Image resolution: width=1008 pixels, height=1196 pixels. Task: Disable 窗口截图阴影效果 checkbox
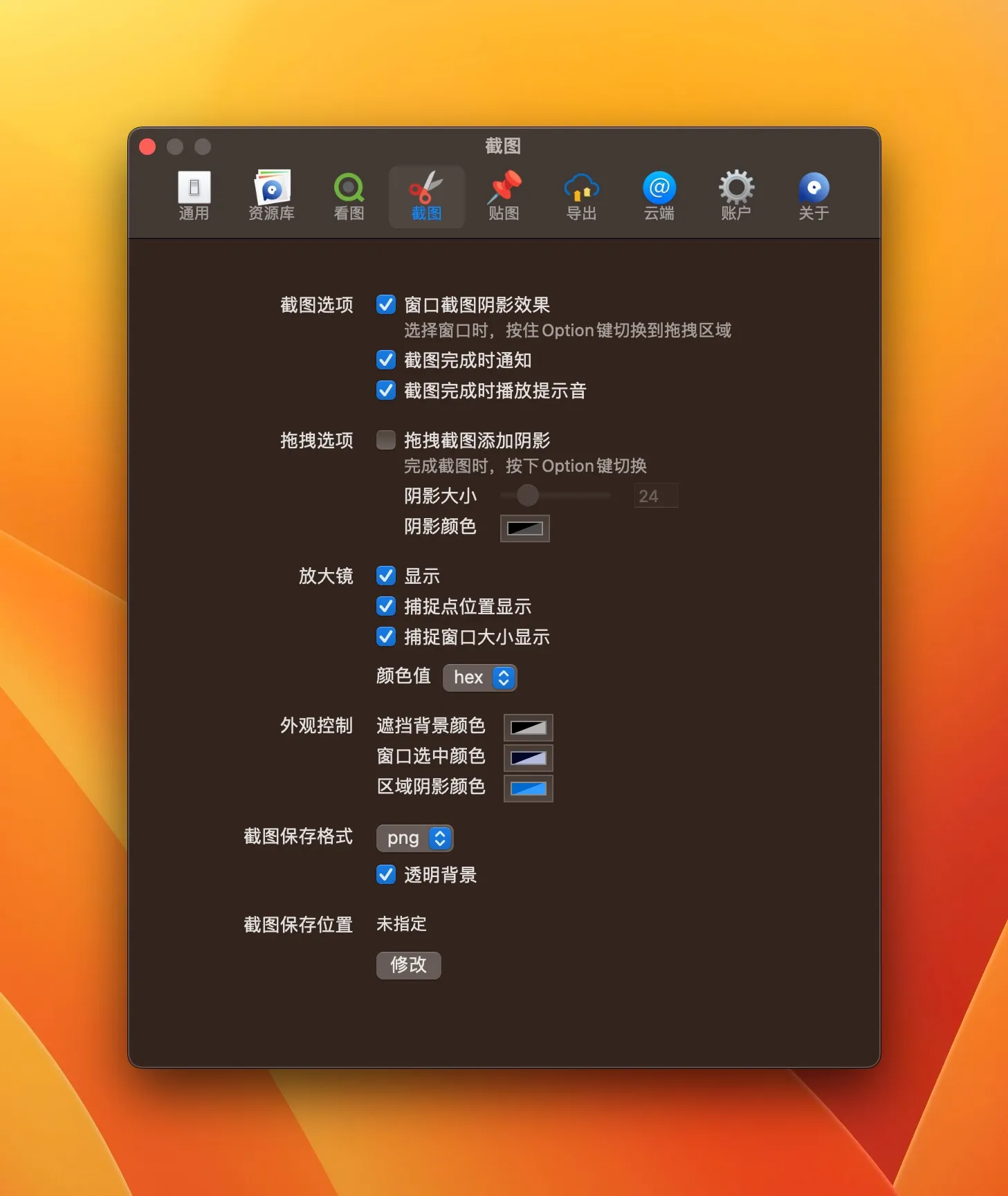pyautogui.click(x=386, y=304)
